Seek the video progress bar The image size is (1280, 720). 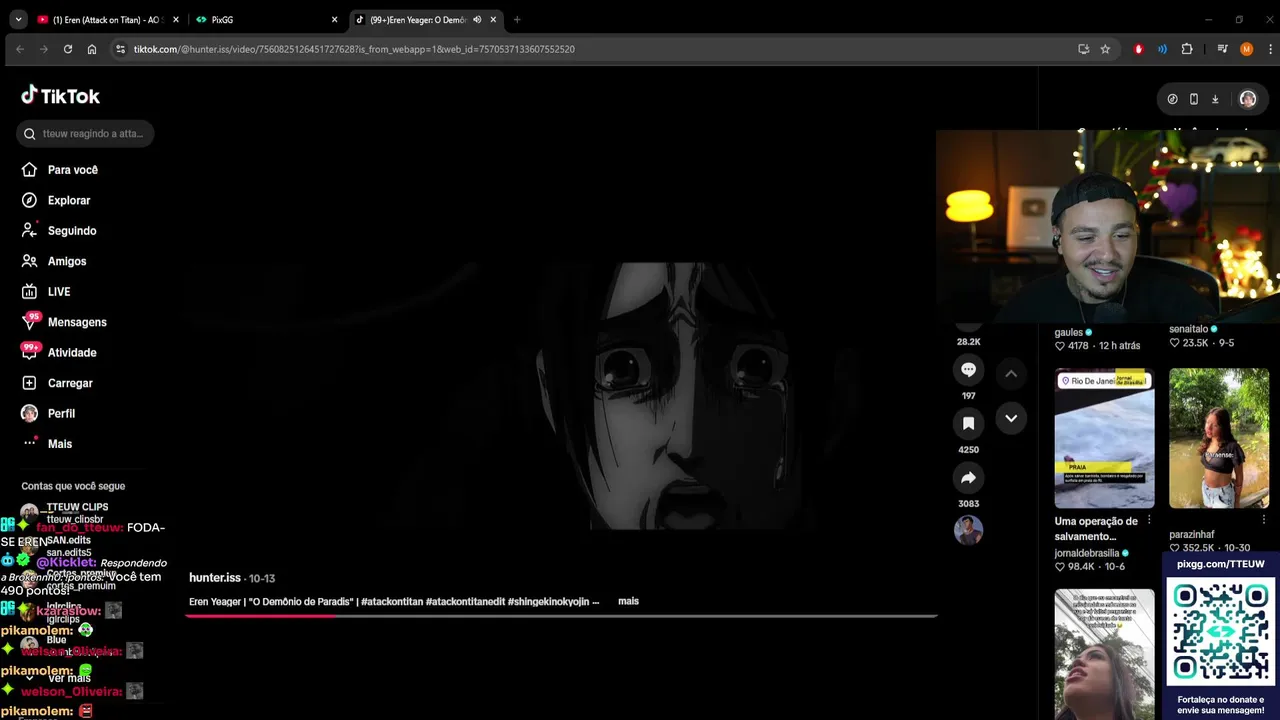560,615
